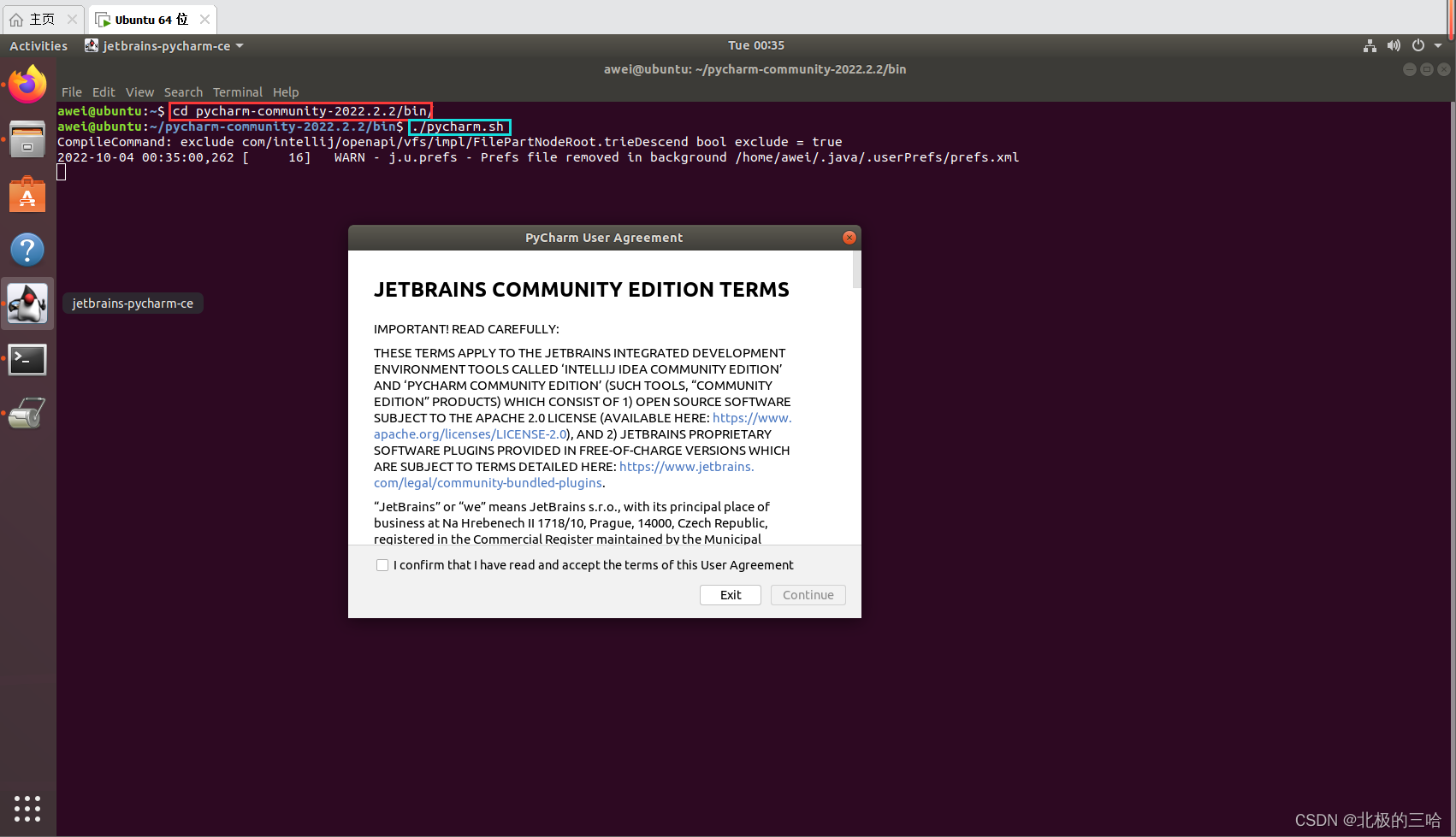The image size is (1456, 837).
Task: Click the PyCharm User Agreement title
Action: click(x=604, y=238)
